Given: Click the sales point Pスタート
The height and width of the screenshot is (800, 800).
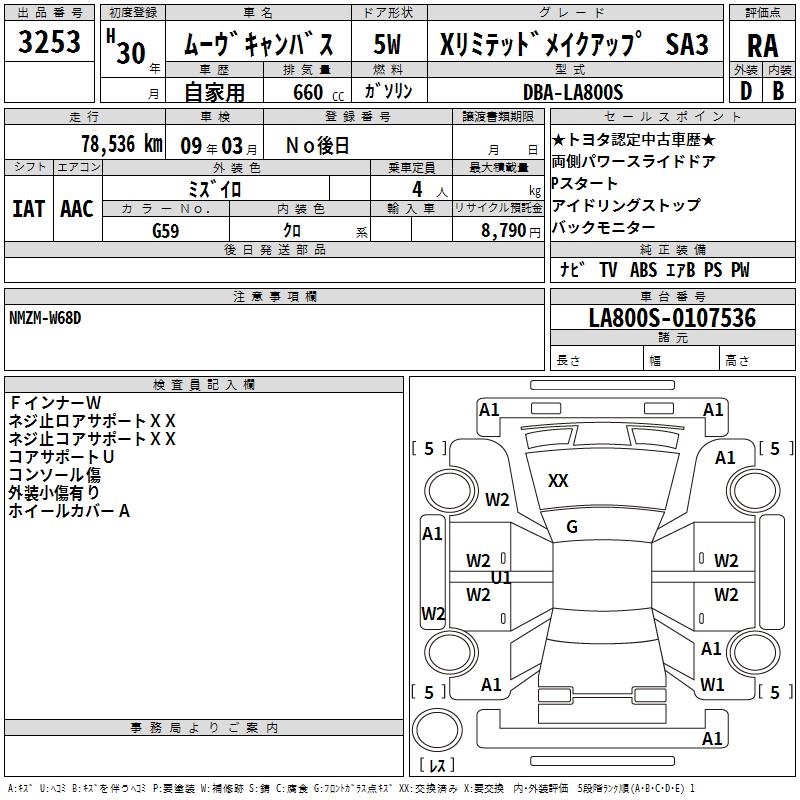Looking at the screenshot, I should tap(585, 183).
